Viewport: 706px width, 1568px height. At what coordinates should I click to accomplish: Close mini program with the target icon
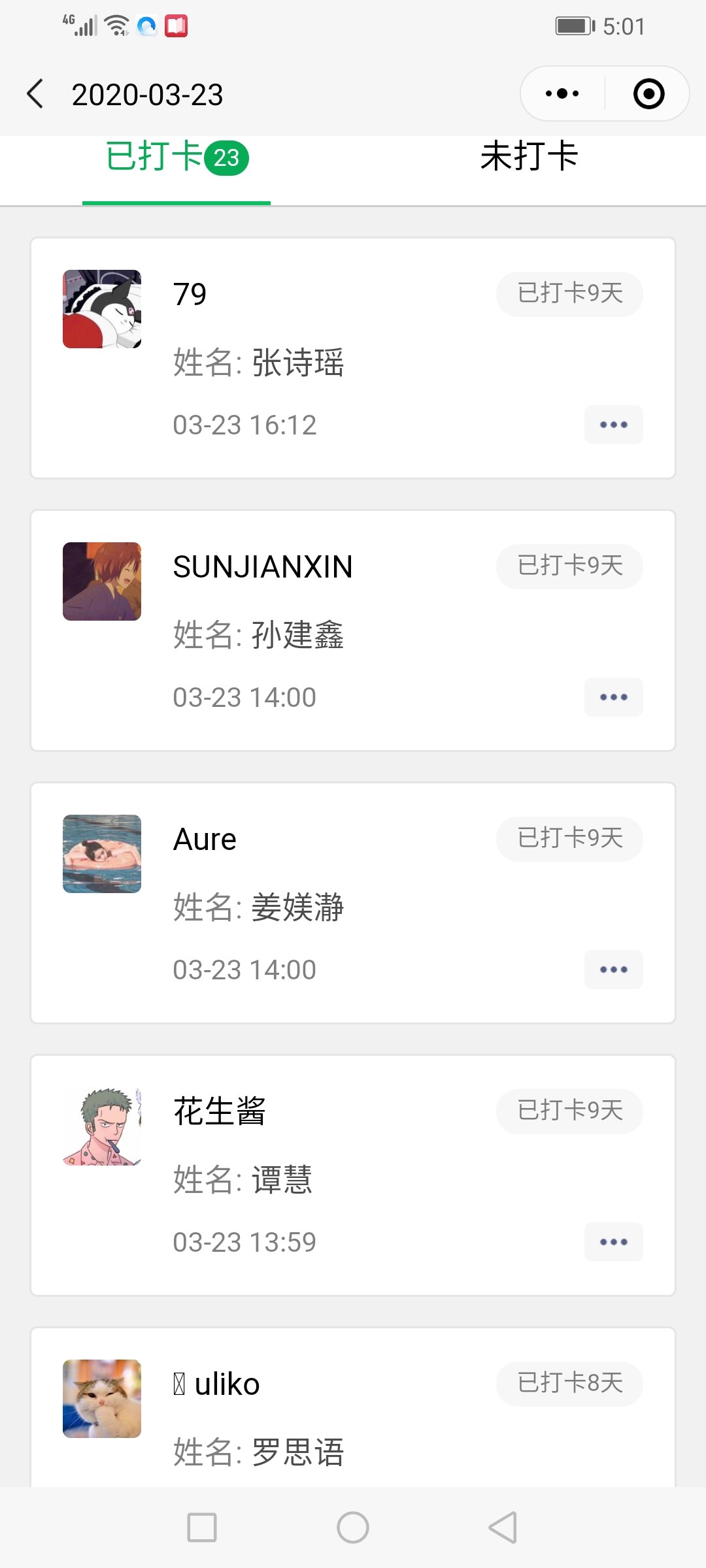pyautogui.click(x=648, y=93)
